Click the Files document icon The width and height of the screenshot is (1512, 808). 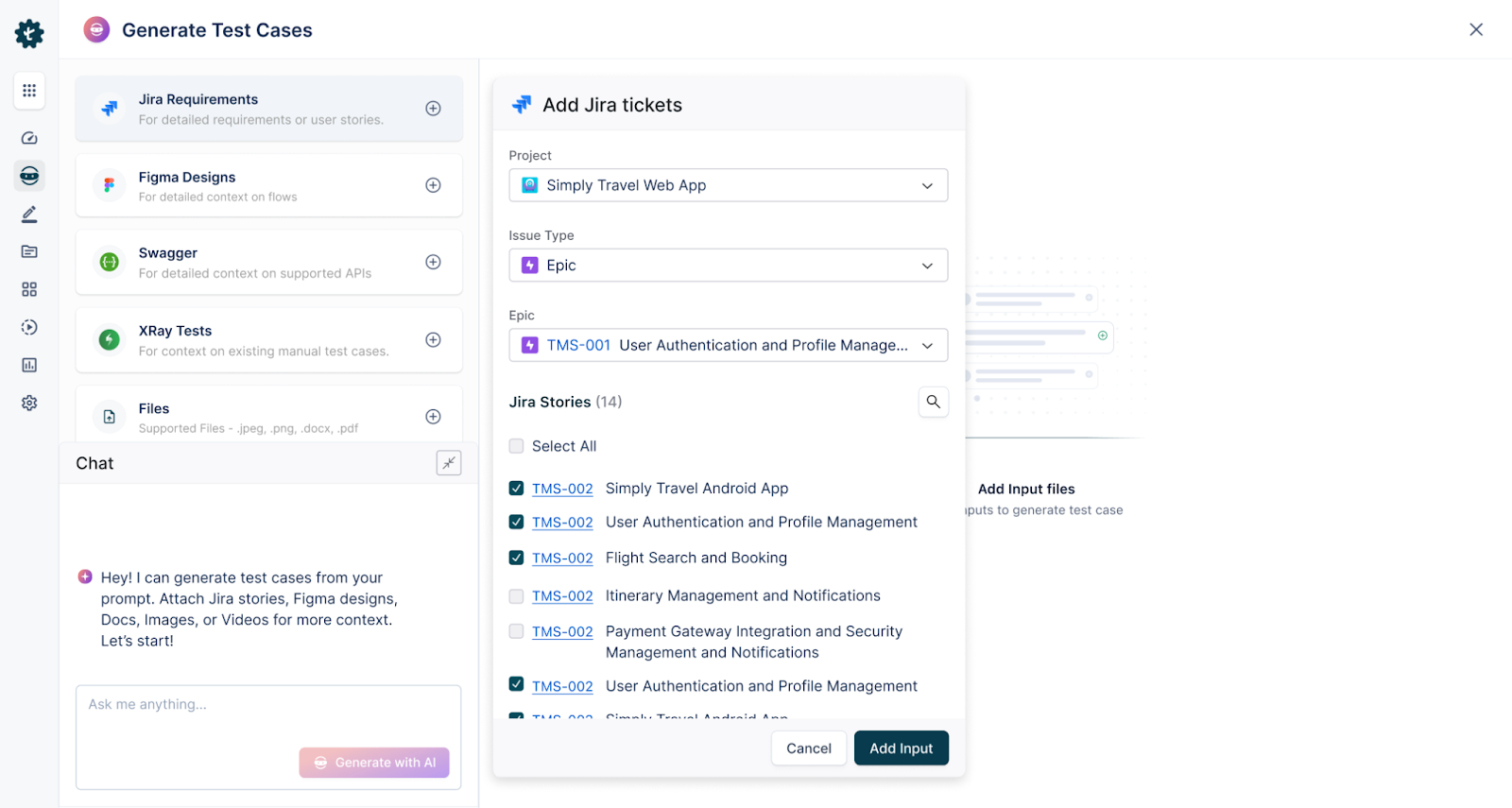point(110,417)
